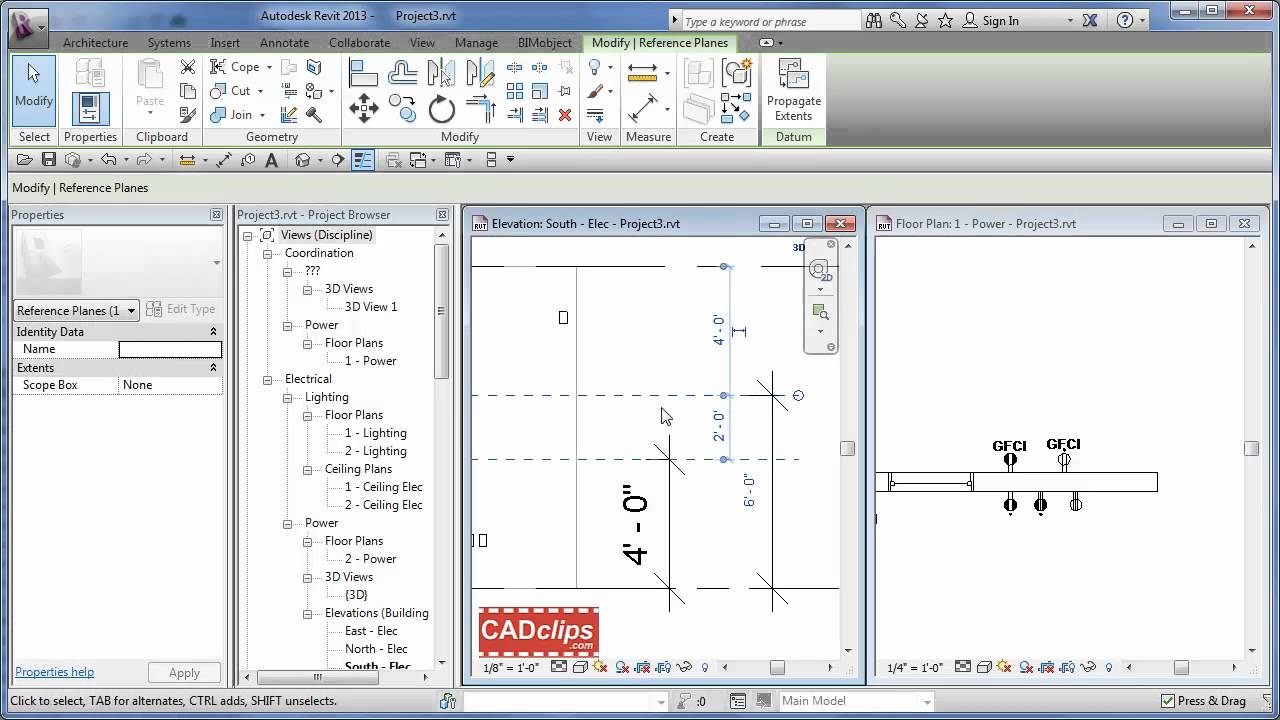The height and width of the screenshot is (720, 1280).
Task: Open Properties help link
Action: click(54, 671)
